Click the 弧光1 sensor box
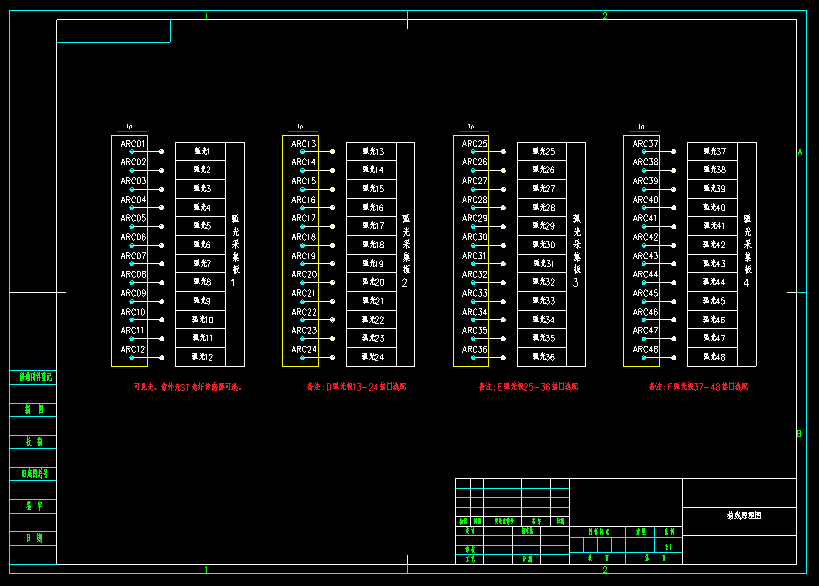Screen dimensions: 819x586 [201, 152]
